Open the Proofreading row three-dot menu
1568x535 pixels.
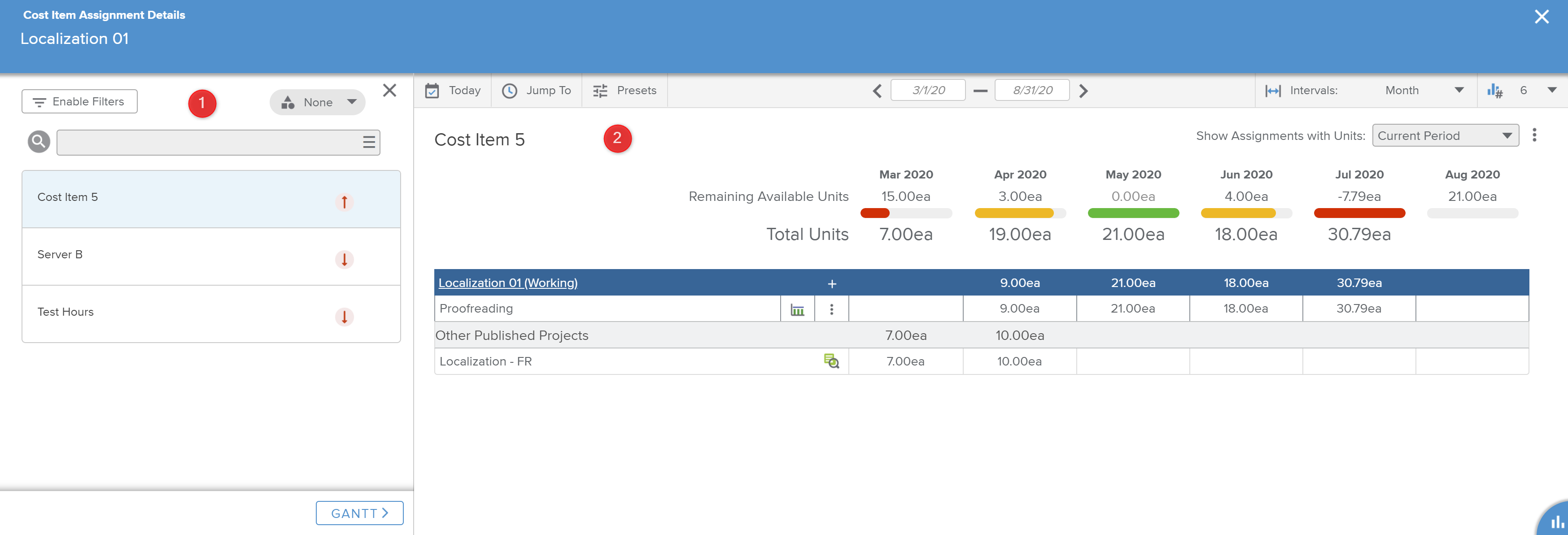[831, 309]
